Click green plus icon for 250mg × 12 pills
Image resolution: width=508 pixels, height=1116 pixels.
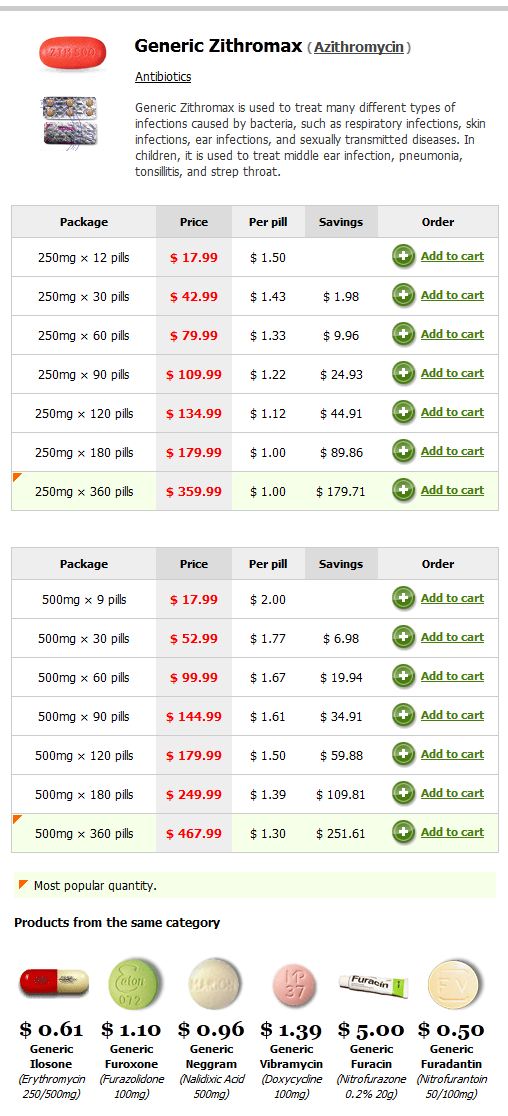point(403,256)
